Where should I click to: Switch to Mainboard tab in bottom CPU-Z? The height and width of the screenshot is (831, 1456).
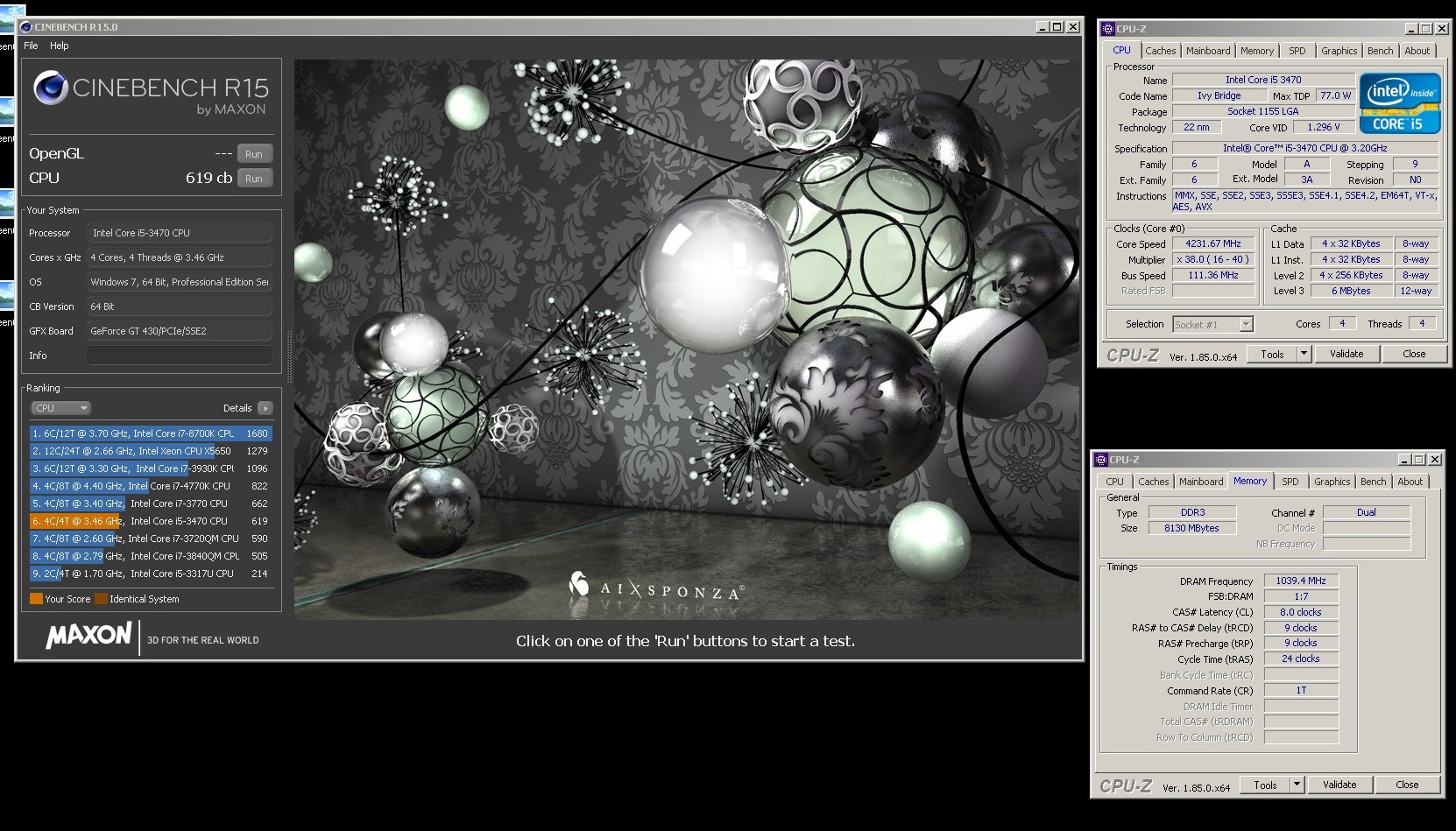tap(1200, 482)
